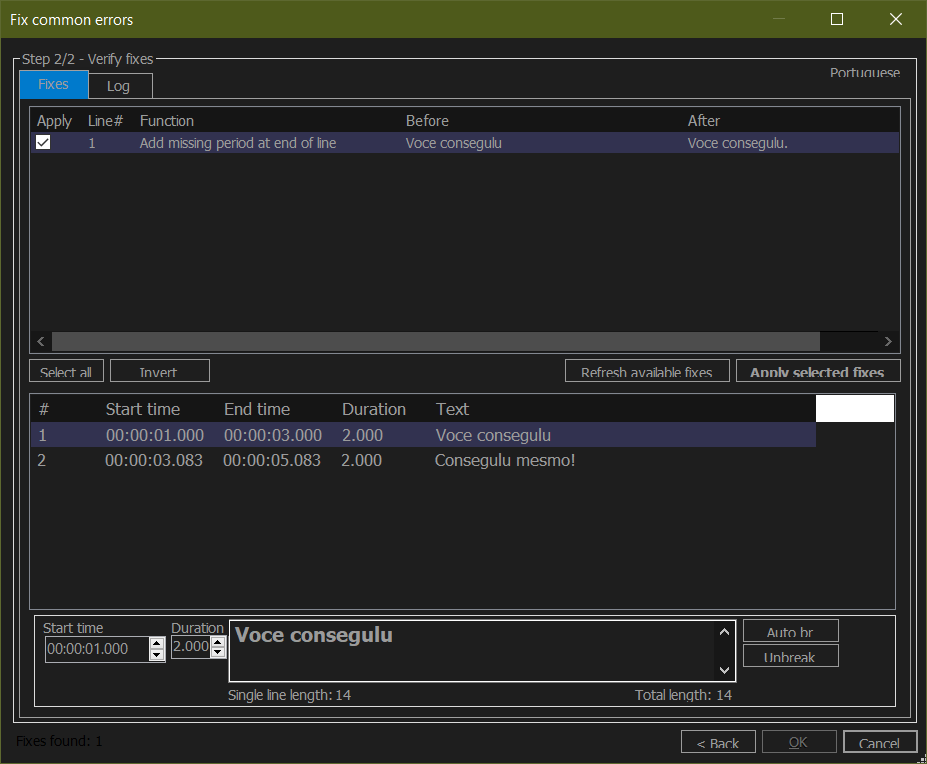Click Refresh available fixes
The width and height of the screenshot is (927, 764).
[647, 371]
